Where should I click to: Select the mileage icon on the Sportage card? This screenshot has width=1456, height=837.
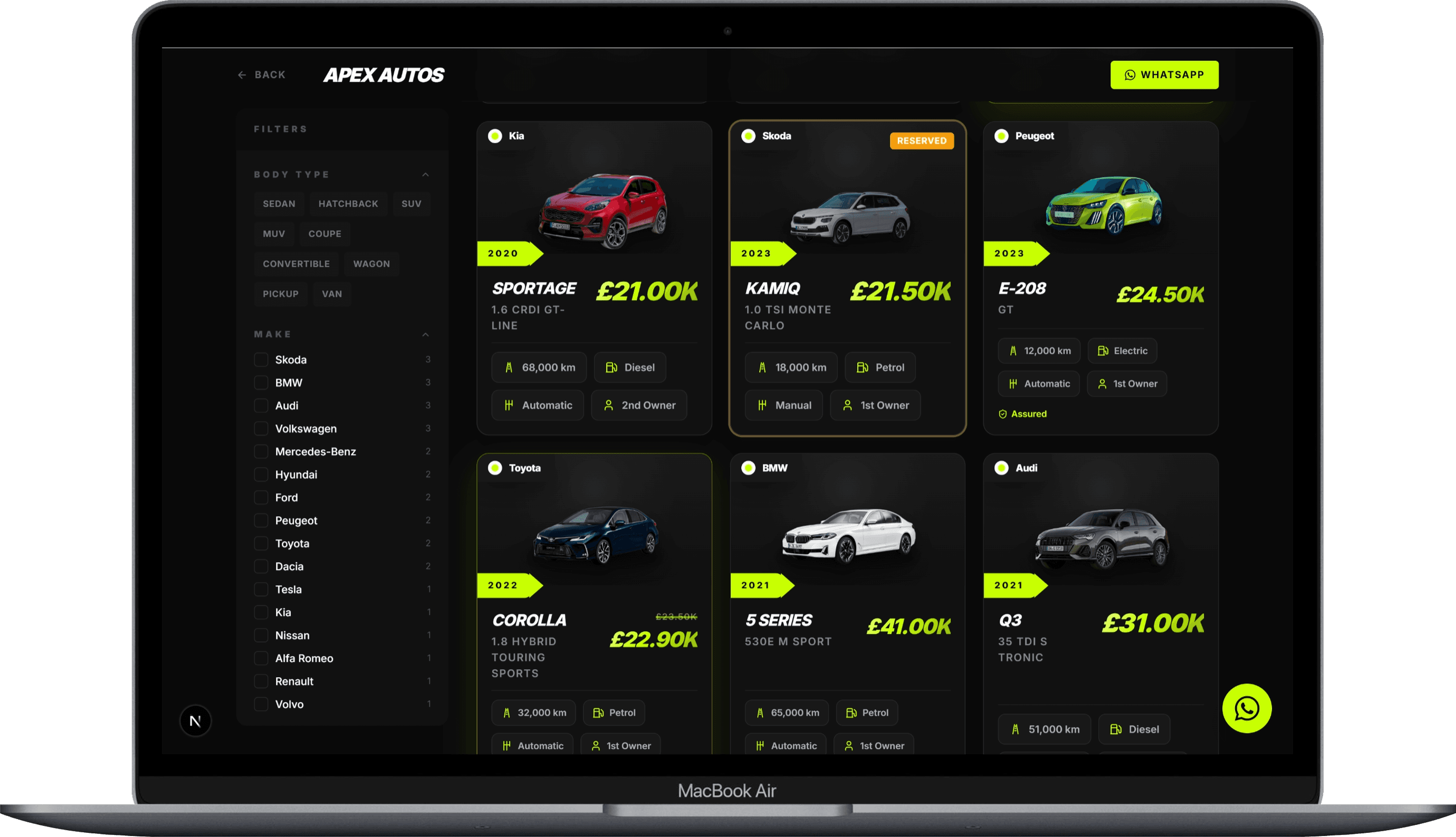pyautogui.click(x=509, y=367)
